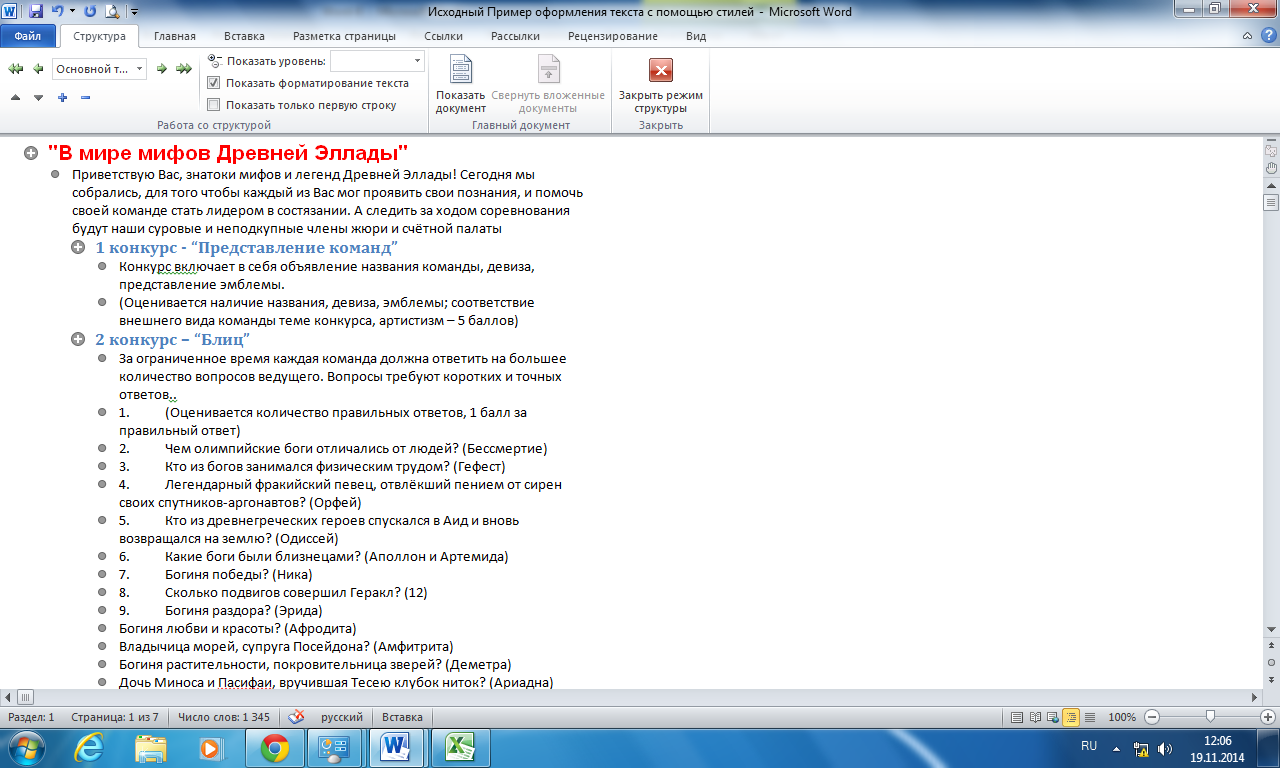Image resolution: width=1280 pixels, height=768 pixels.
Task: Open the outline level combo box 'Основной т...'
Action: point(99,69)
